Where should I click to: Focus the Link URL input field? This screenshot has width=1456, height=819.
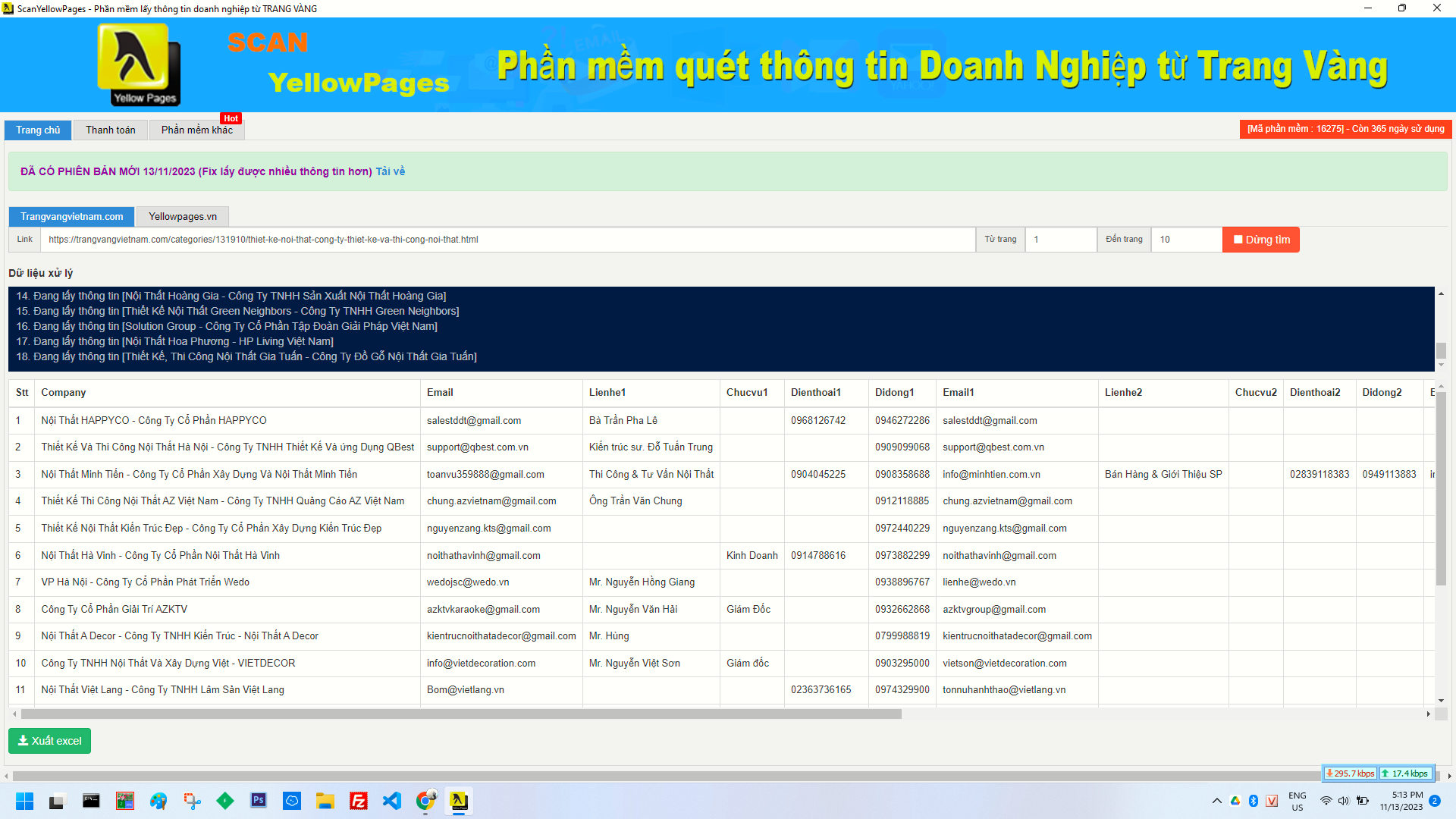(x=508, y=240)
